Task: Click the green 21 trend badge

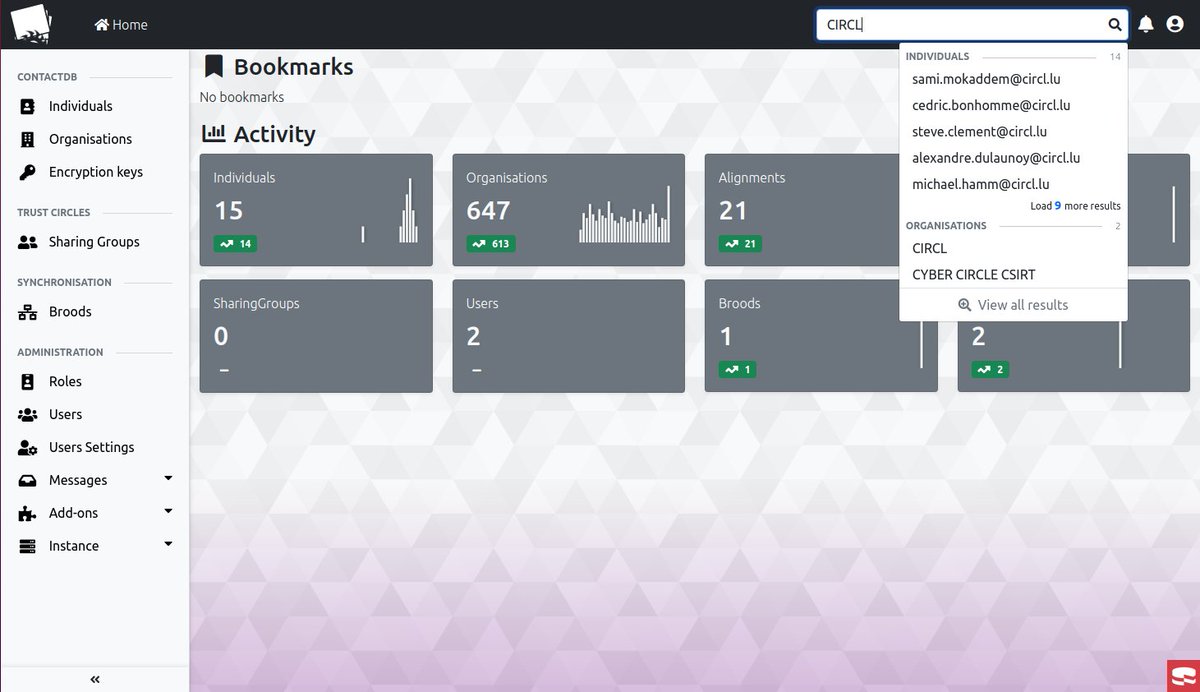Action: (741, 243)
